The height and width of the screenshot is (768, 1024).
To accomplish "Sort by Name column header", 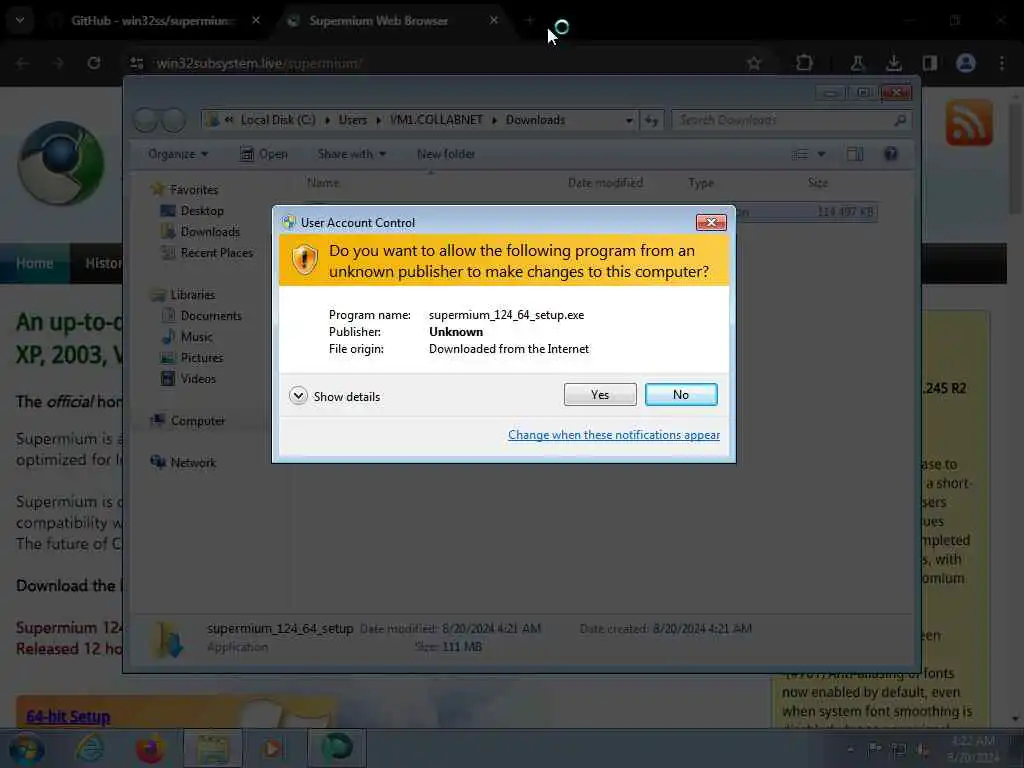I will [x=323, y=183].
